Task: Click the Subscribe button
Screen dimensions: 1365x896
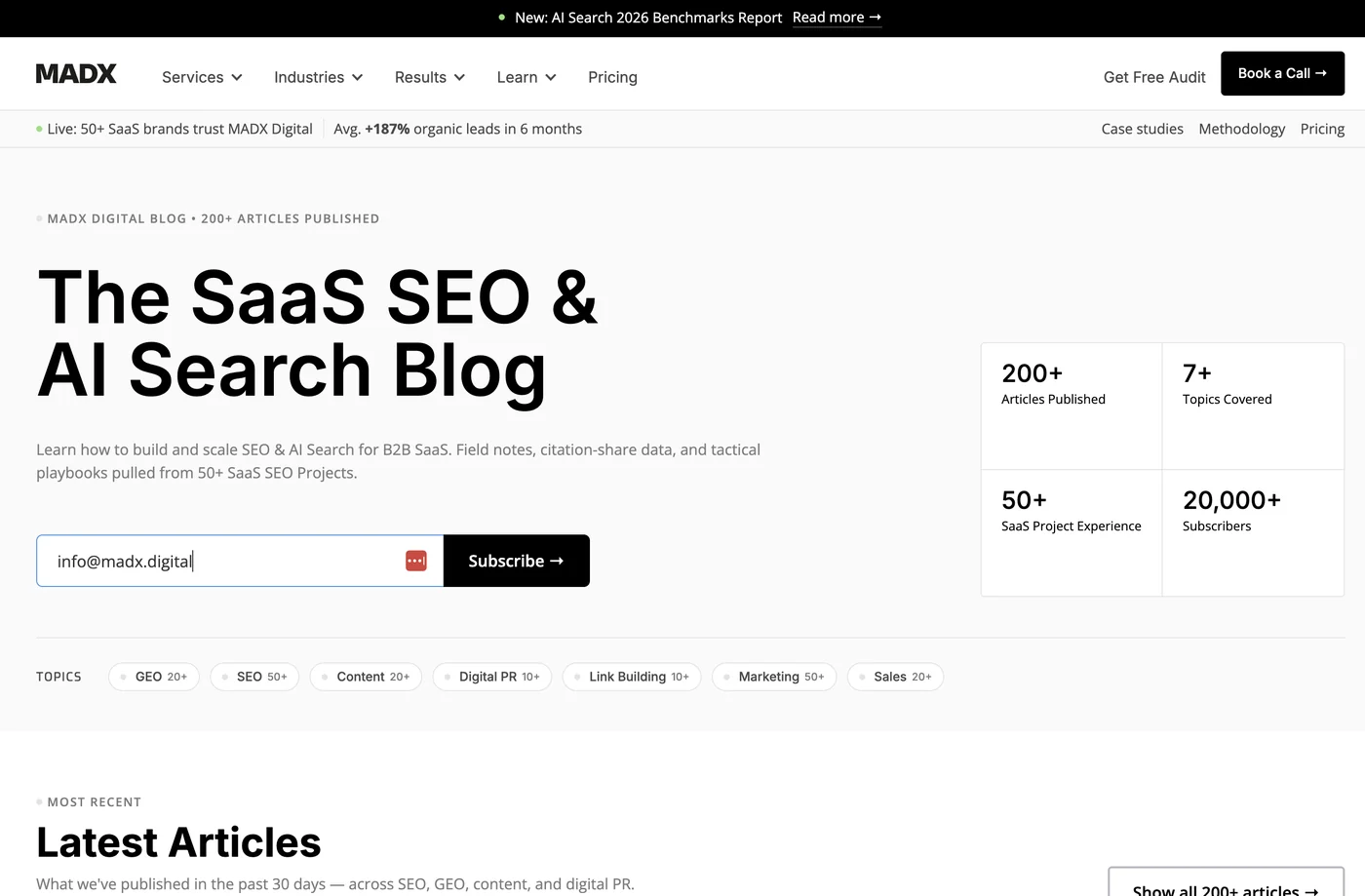Action: pyautogui.click(x=517, y=561)
